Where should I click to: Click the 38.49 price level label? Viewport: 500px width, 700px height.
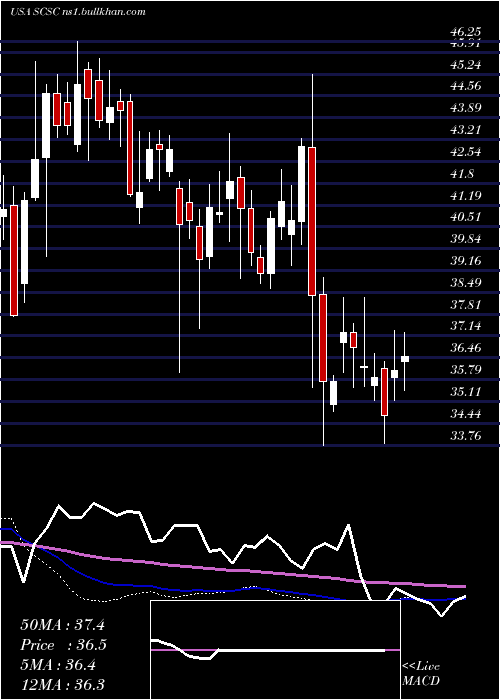(465, 283)
